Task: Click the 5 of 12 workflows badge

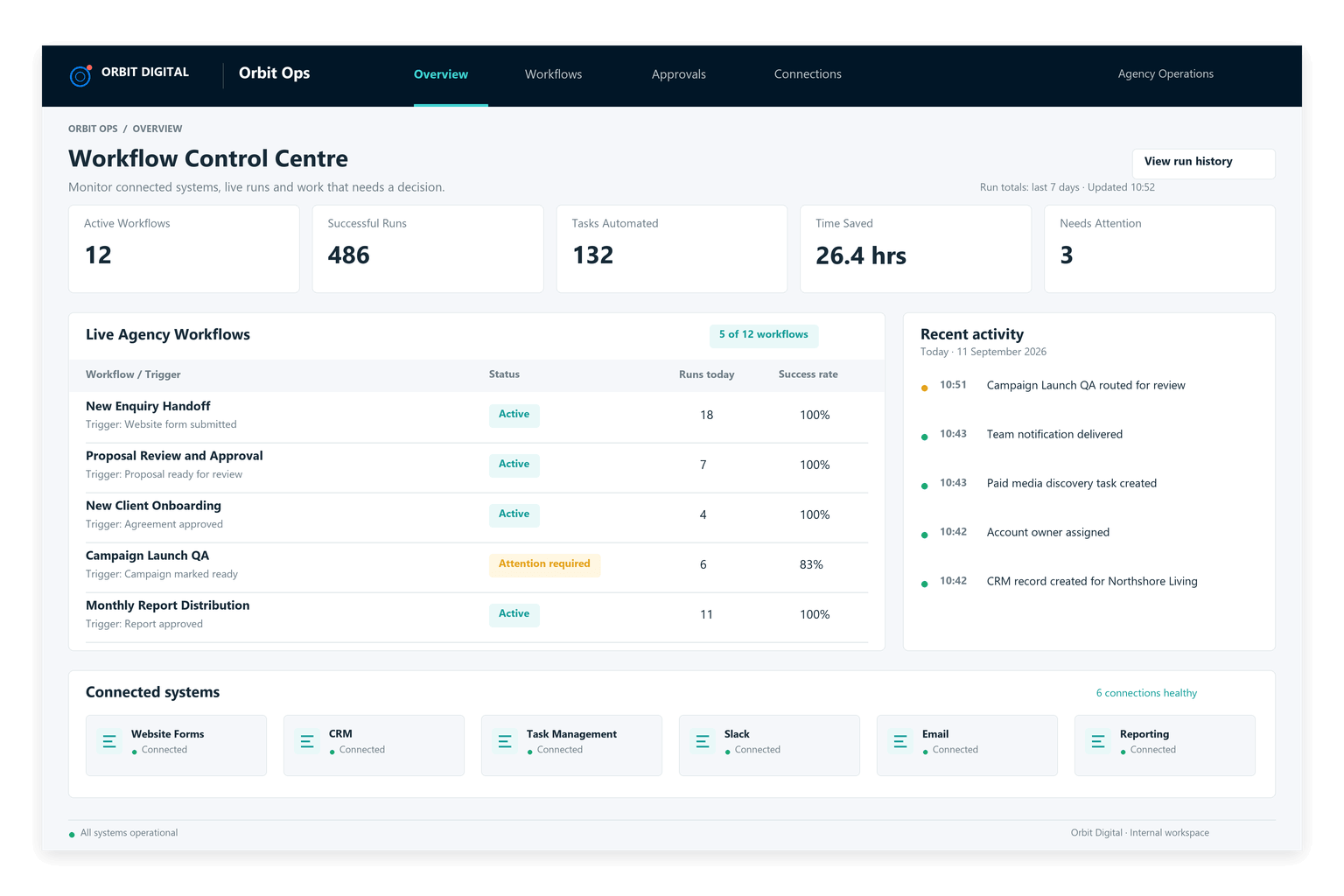Action: pyautogui.click(x=764, y=335)
